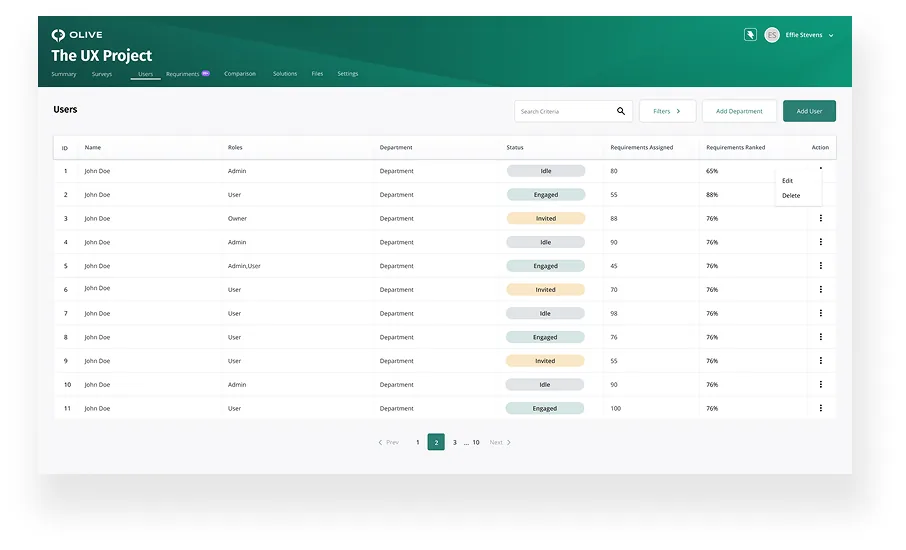Click the Department column header
This screenshot has width=906, height=550.
click(396, 147)
